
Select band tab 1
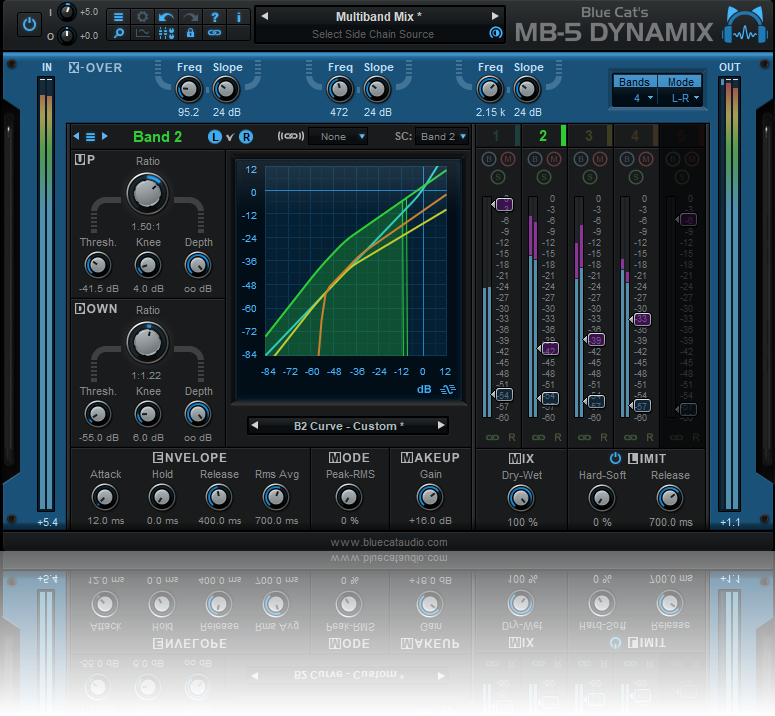pyautogui.click(x=498, y=136)
